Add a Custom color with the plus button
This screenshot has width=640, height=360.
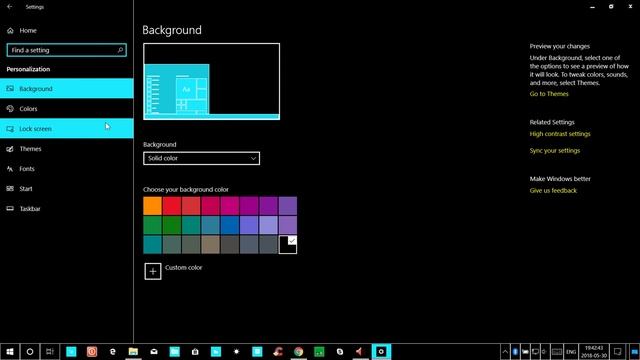153,271
